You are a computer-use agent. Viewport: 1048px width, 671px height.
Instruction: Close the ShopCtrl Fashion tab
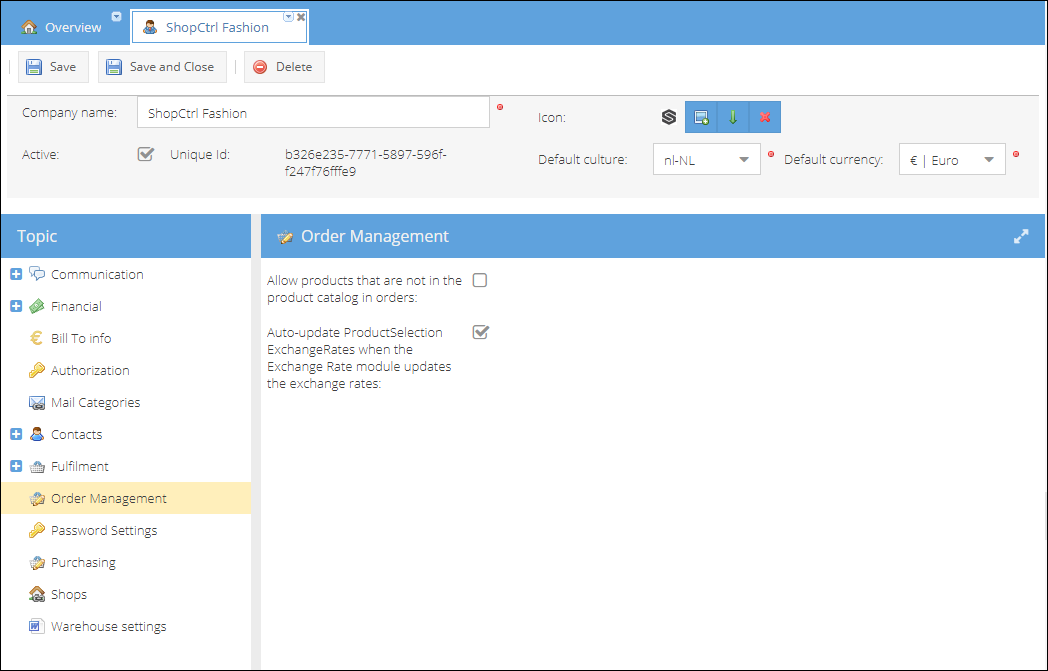301,17
